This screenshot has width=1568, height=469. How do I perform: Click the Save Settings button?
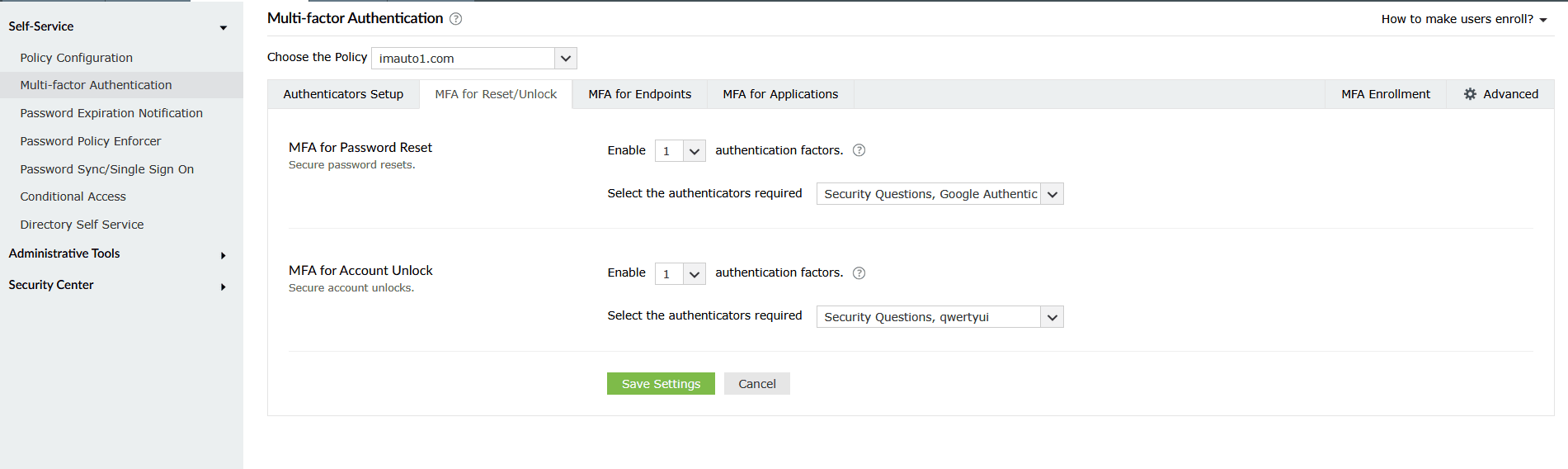pyautogui.click(x=661, y=384)
